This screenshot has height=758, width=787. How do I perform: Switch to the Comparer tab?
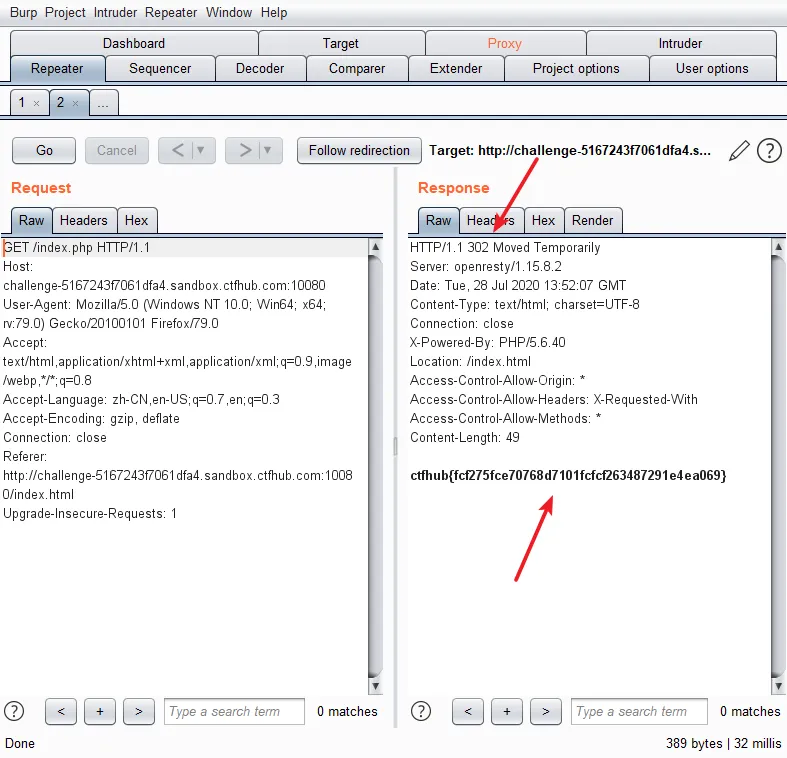click(x=357, y=68)
